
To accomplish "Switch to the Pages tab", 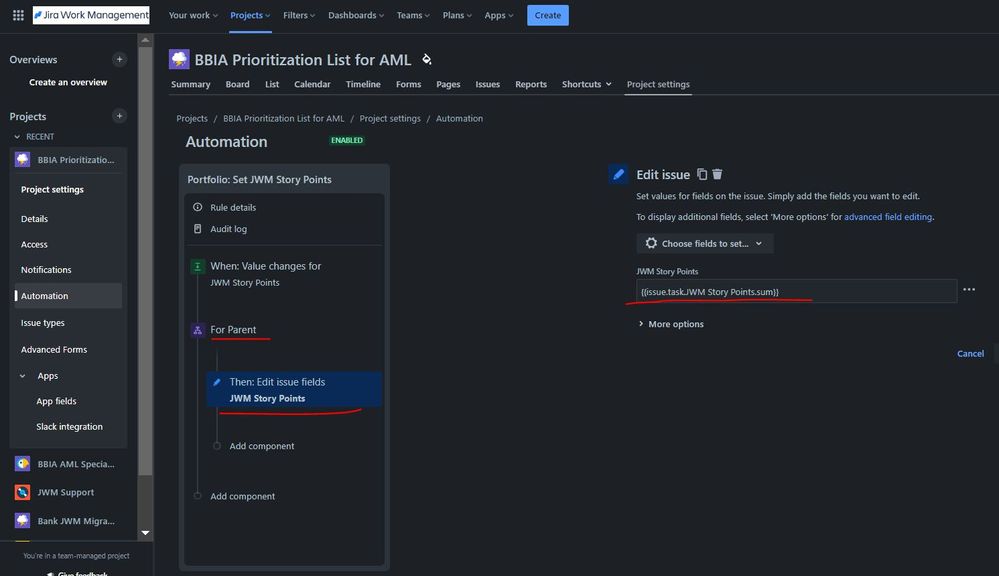I will coord(448,84).
